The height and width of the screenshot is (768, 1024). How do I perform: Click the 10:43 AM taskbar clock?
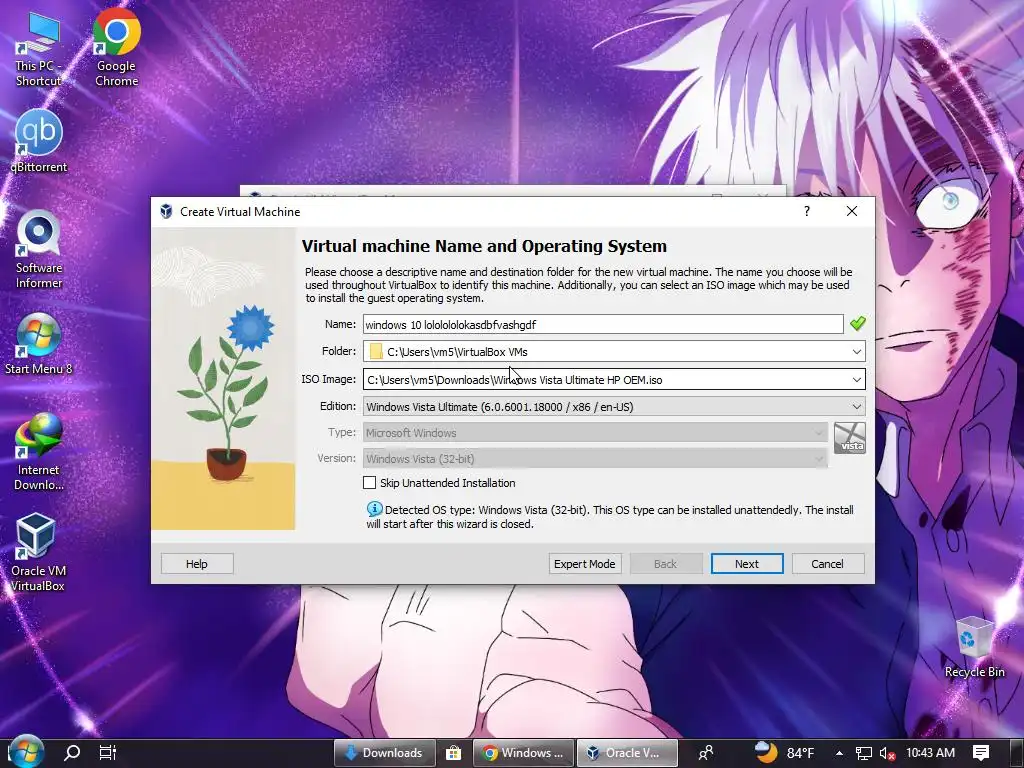pyautogui.click(x=930, y=752)
